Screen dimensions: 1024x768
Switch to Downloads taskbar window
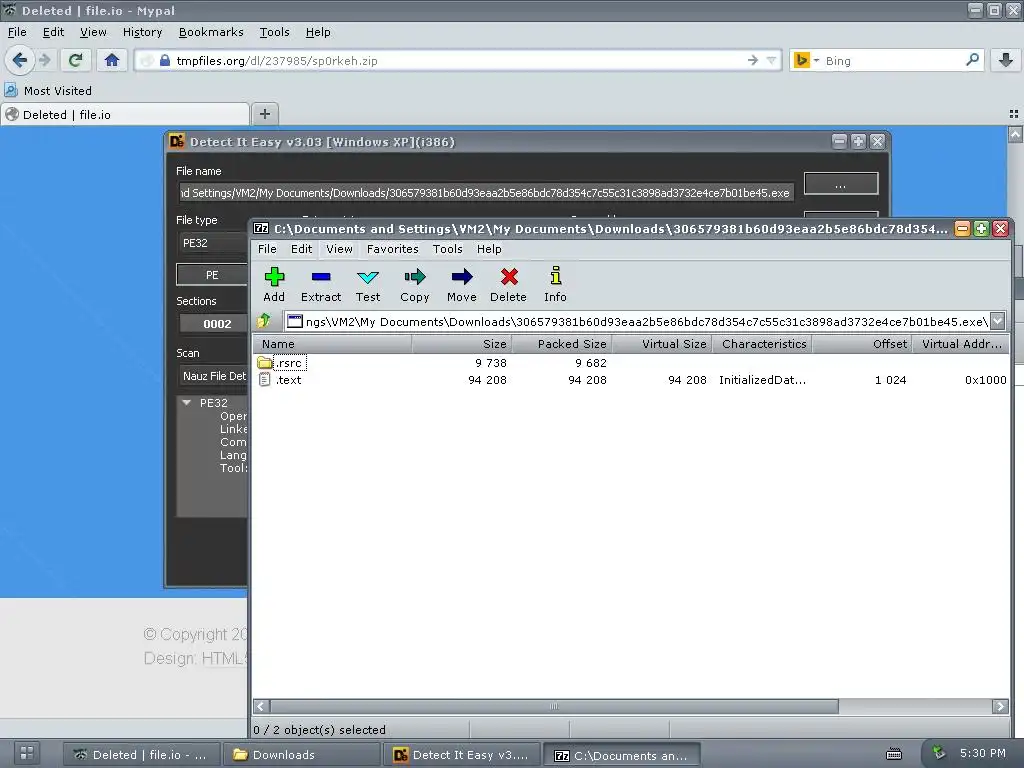pos(302,754)
